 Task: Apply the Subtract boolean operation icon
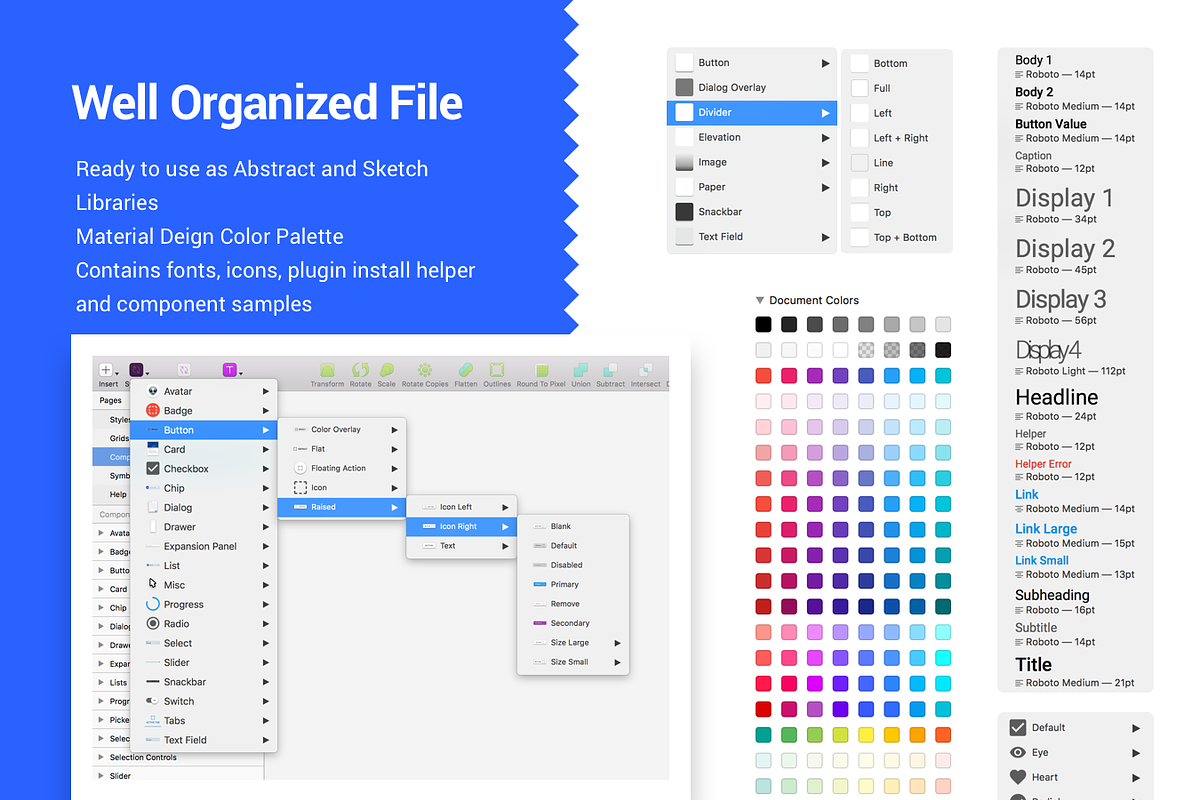pyautogui.click(x=610, y=370)
